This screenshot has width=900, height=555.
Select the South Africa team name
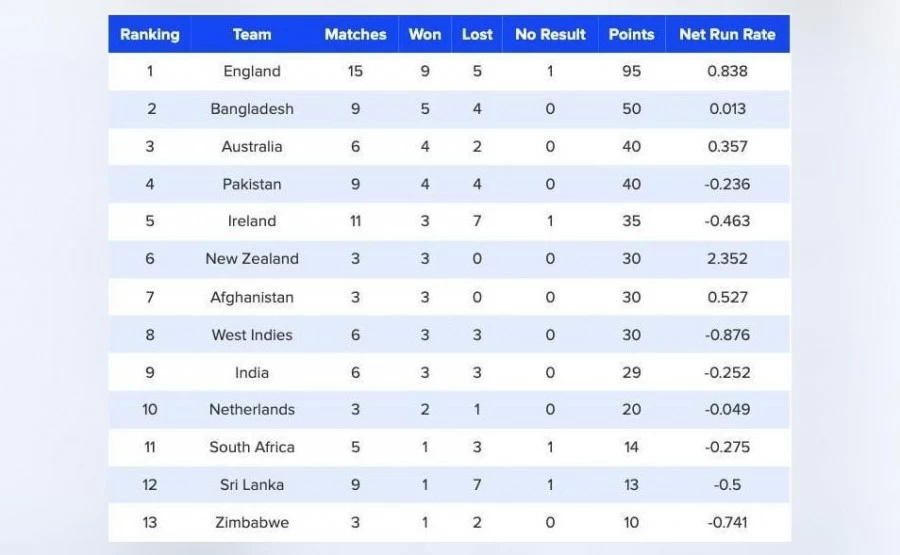click(252, 447)
